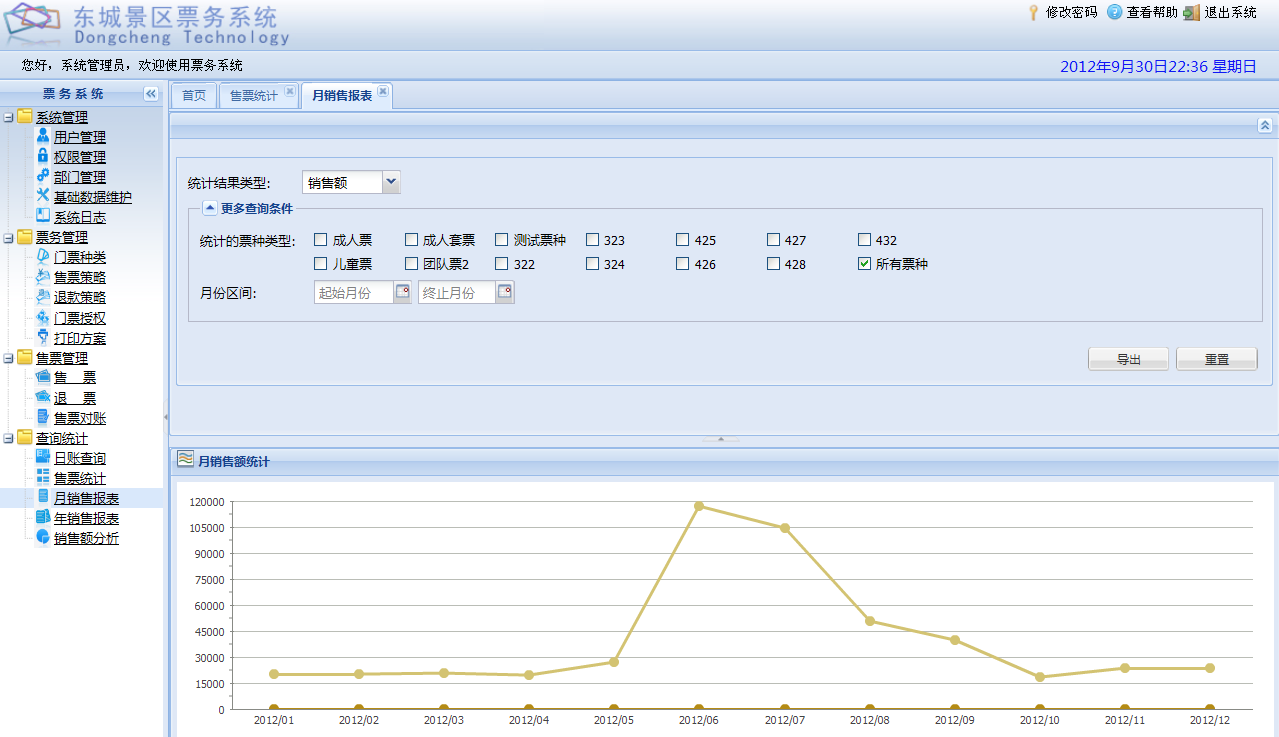Click the 月销售报表 icon in the sidebar tree
The width and height of the screenshot is (1279, 737).
(x=43, y=497)
